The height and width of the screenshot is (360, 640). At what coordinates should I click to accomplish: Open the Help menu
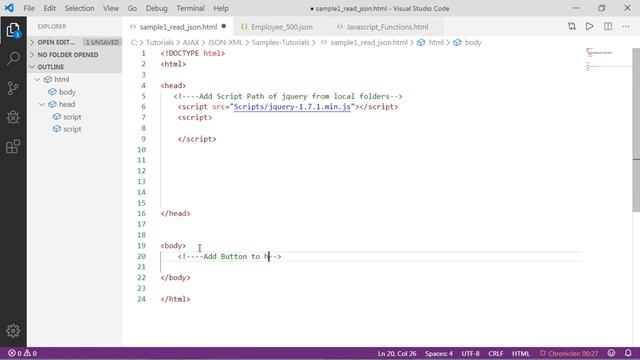tap(221, 8)
